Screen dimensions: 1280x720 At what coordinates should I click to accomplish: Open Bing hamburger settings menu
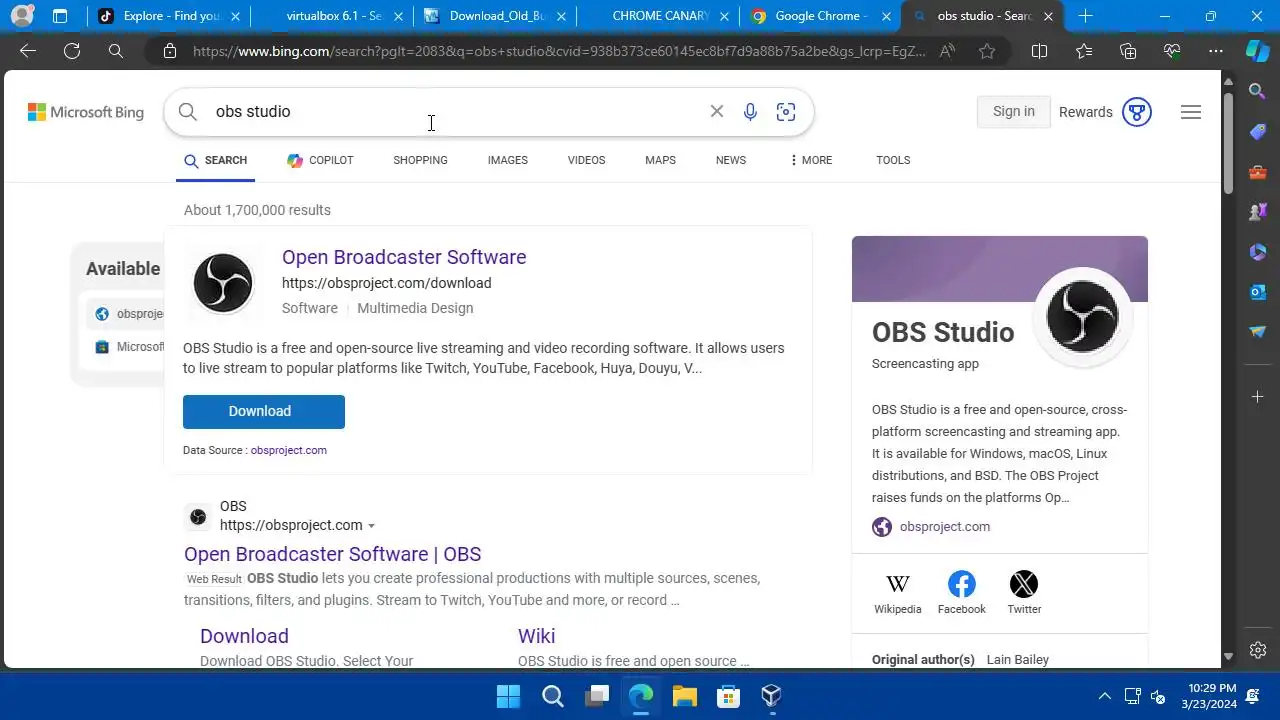1191,112
